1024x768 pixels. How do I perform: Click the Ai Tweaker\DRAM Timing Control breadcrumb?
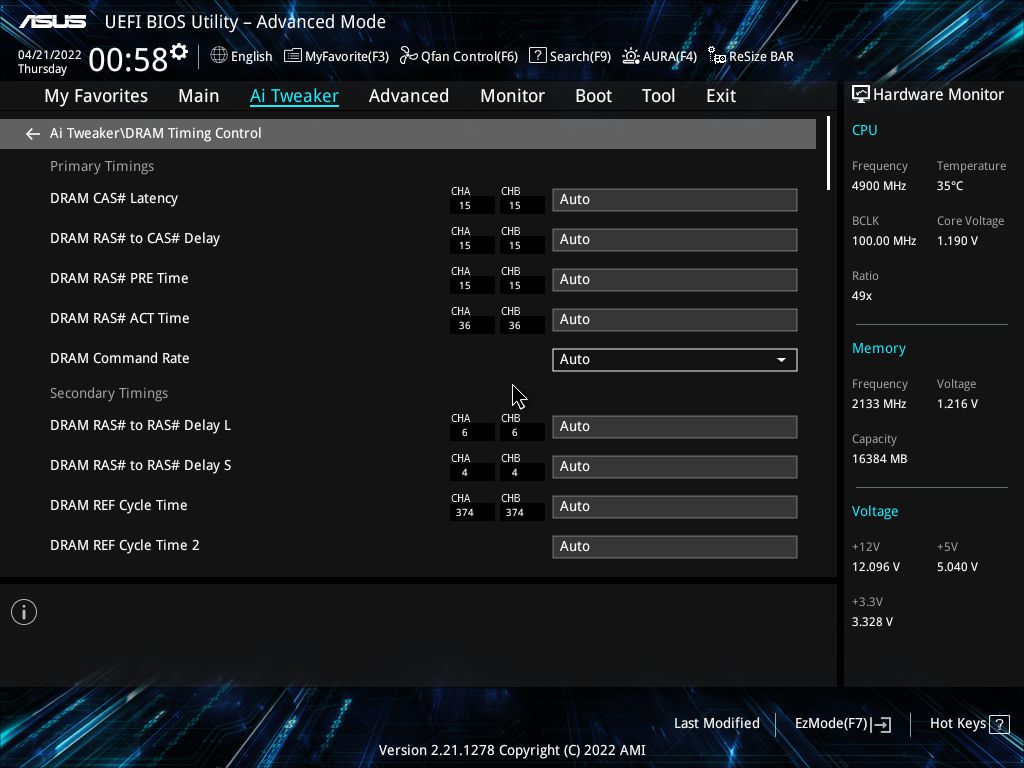point(155,133)
